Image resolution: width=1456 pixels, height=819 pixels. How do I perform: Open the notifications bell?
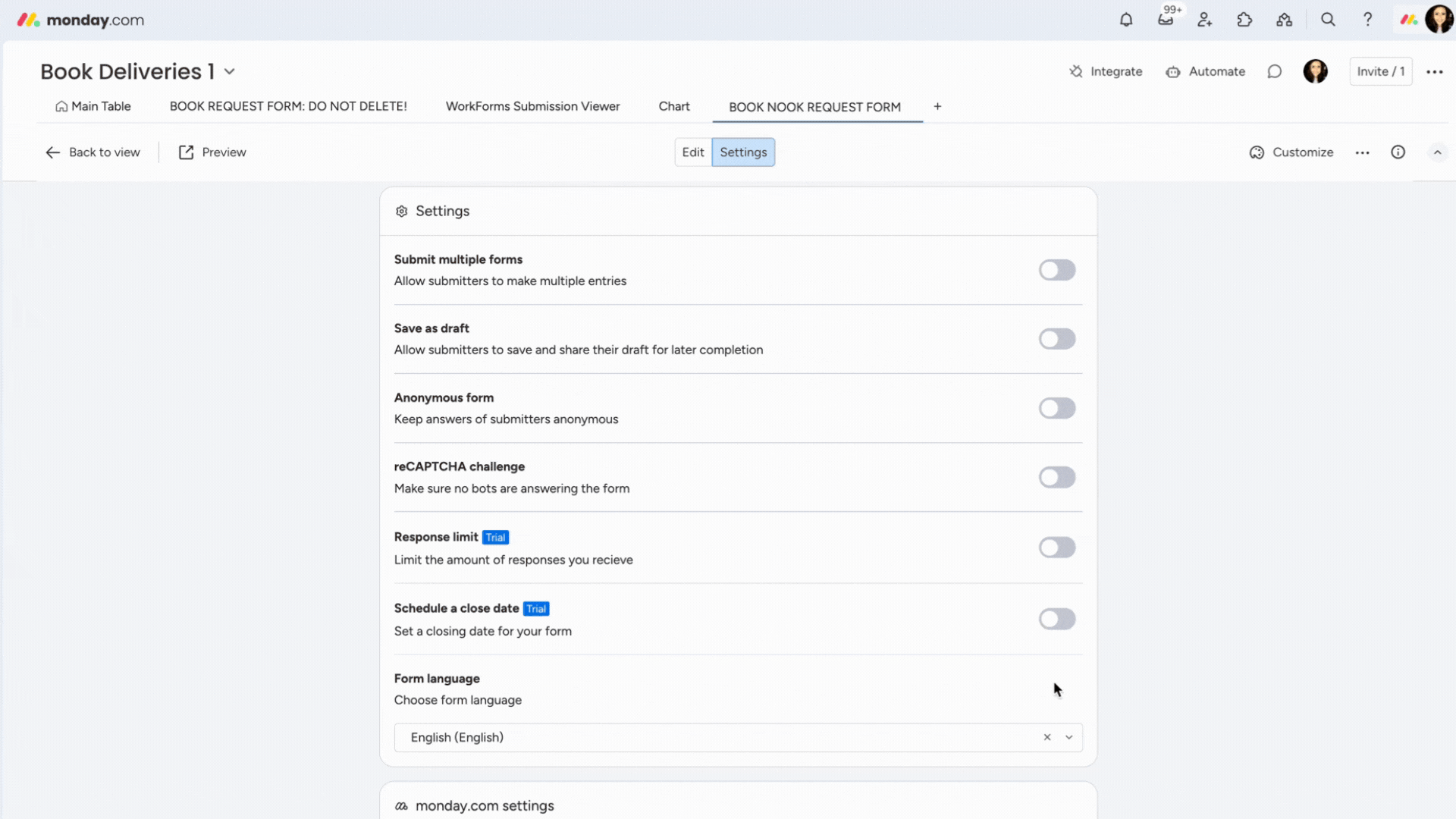pyautogui.click(x=1126, y=20)
